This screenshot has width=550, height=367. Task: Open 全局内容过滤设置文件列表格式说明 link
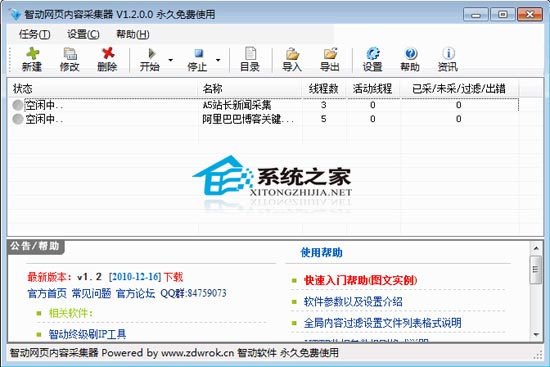coord(383,323)
